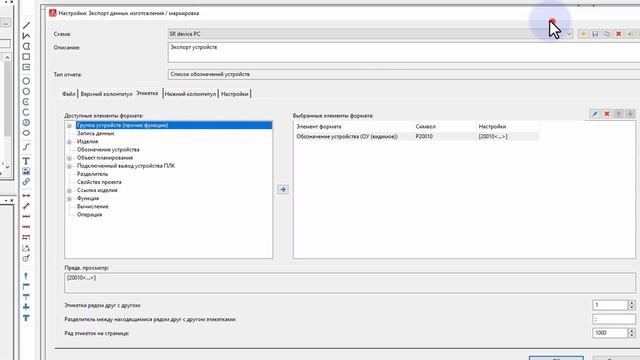Image resolution: width=640 pixels, height=360 pixels.
Task: Click Edit selected format element pencil icon
Action: click(x=595, y=114)
